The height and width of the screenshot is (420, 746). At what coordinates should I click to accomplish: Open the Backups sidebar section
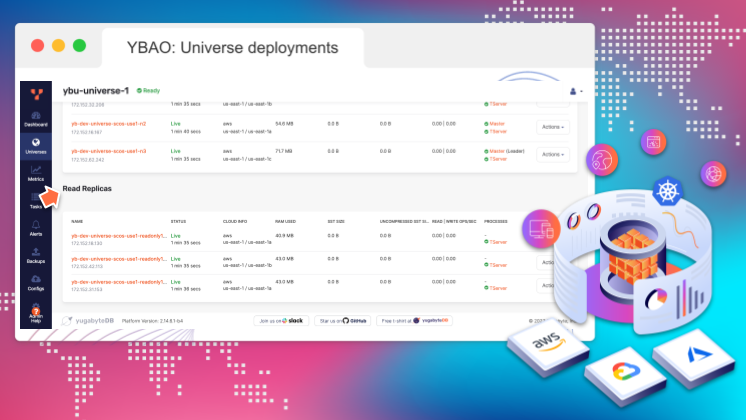36,255
